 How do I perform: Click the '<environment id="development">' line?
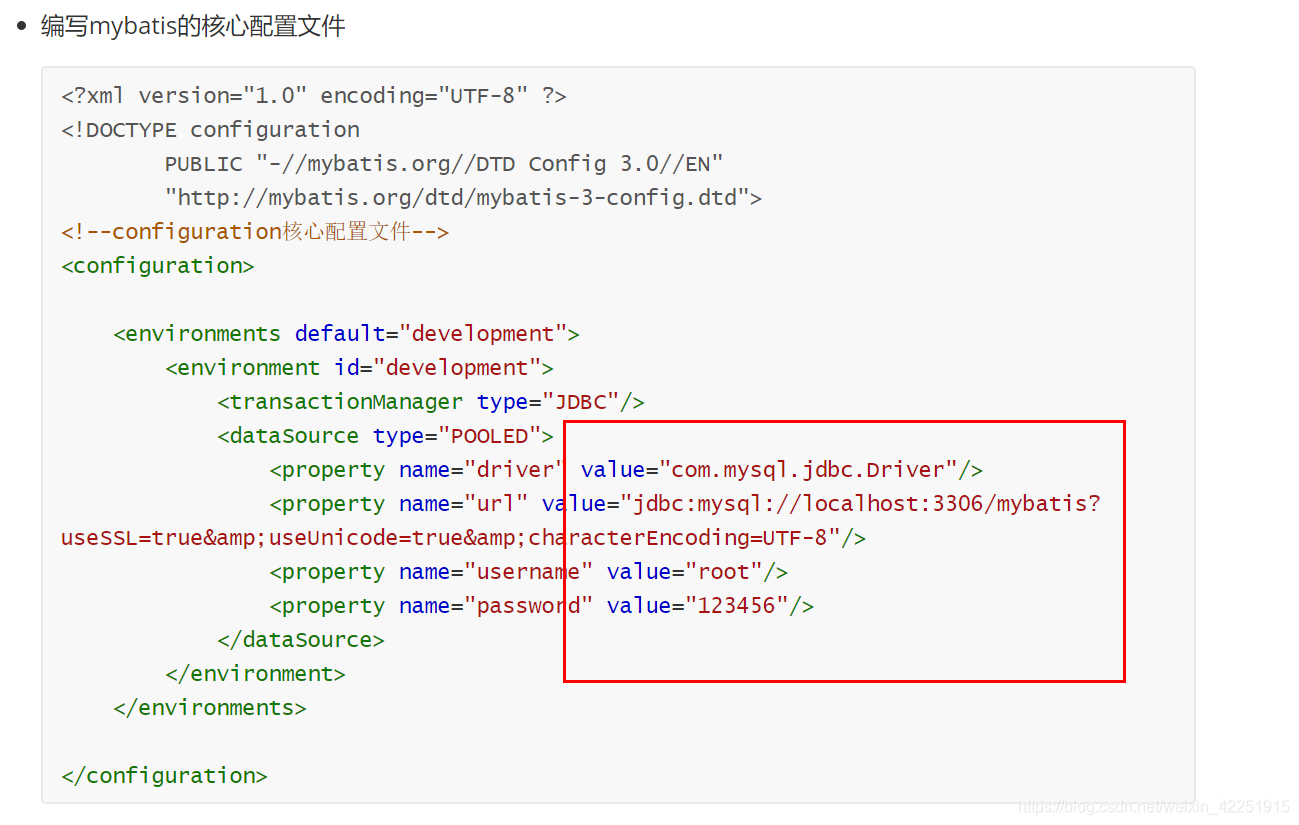pyautogui.click(x=359, y=368)
